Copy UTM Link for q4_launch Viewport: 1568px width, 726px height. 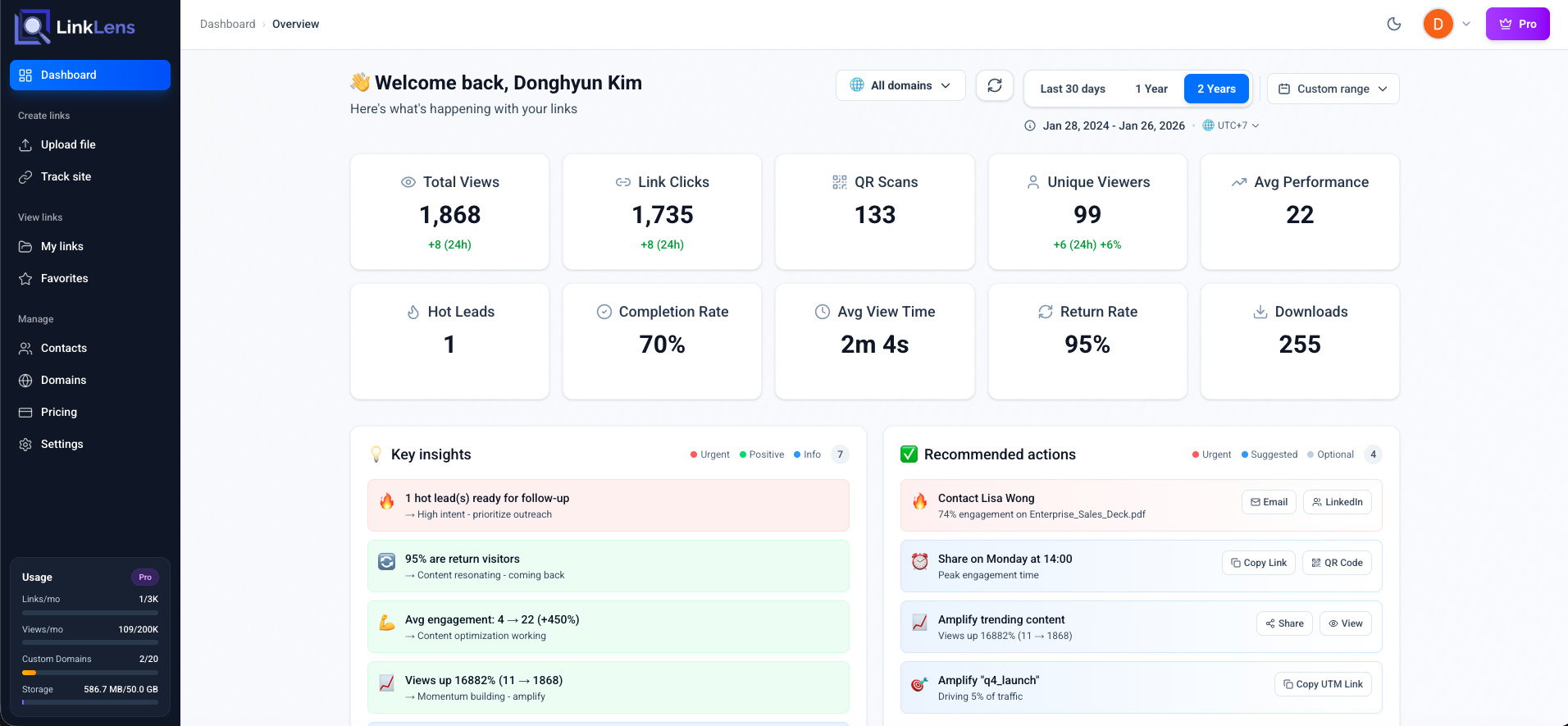point(1323,684)
